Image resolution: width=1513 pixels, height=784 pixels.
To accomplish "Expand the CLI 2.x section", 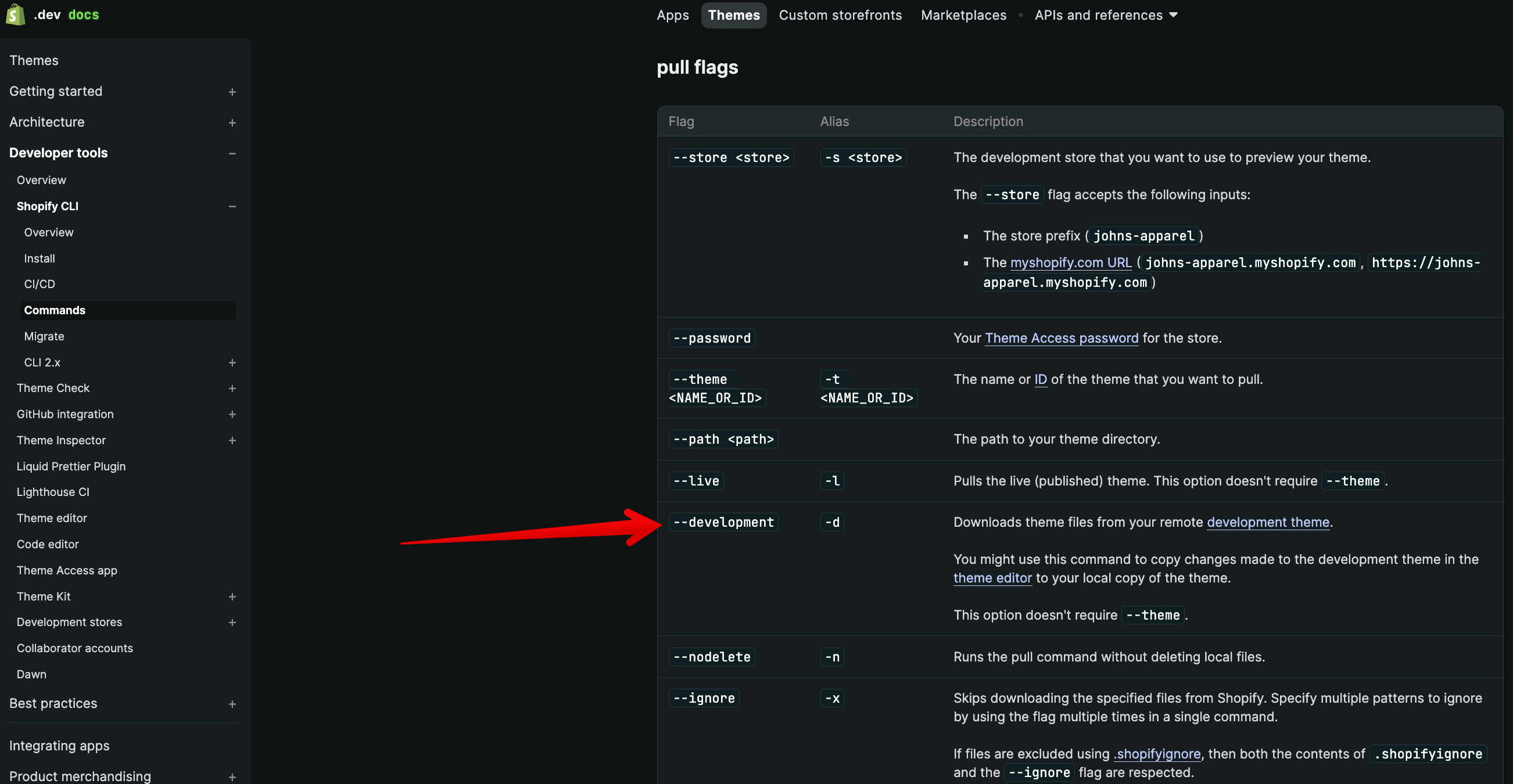I will tap(232, 362).
